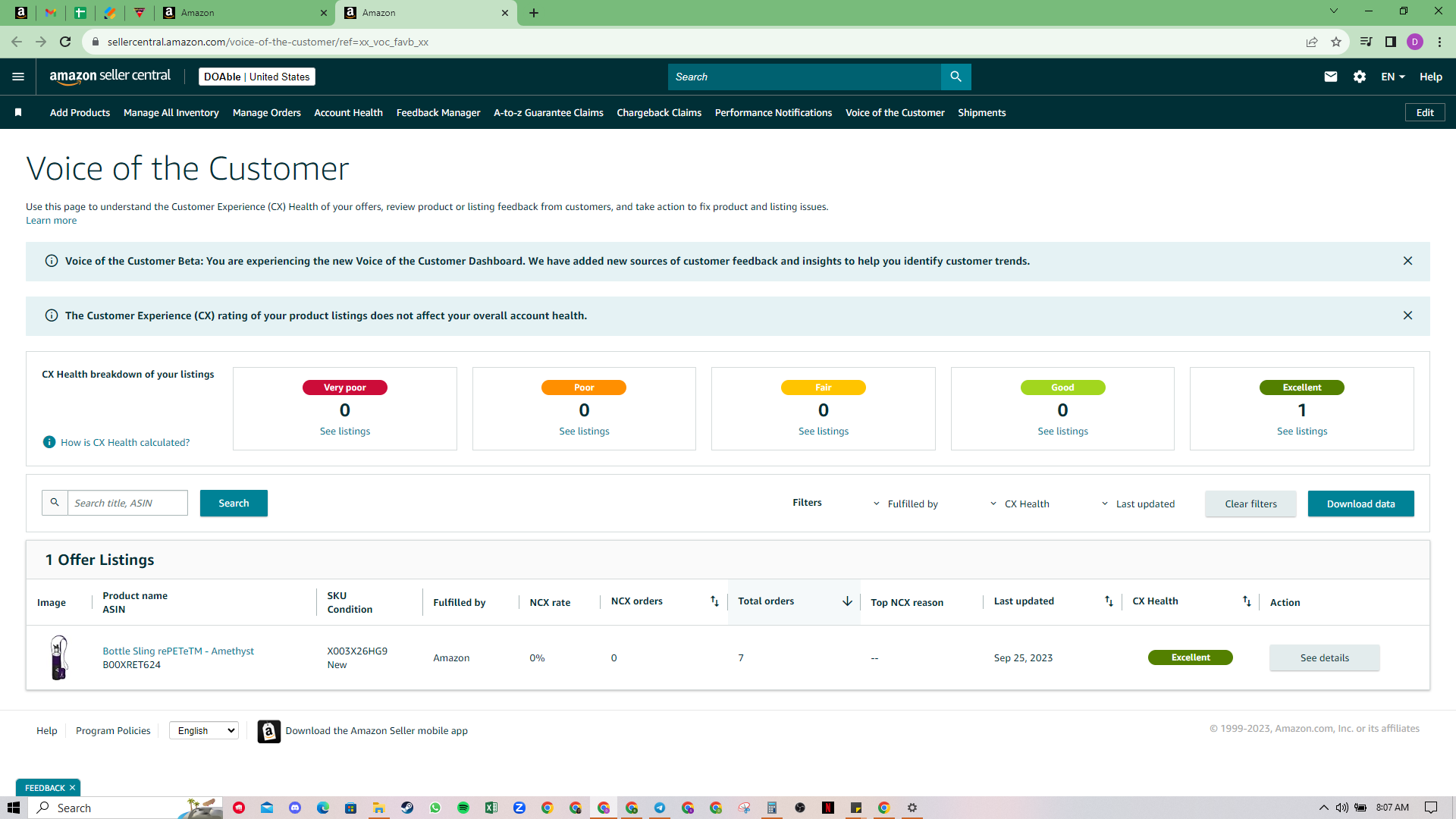
Task: Click the bookmark flag icon in favorites bar
Action: tap(18, 112)
